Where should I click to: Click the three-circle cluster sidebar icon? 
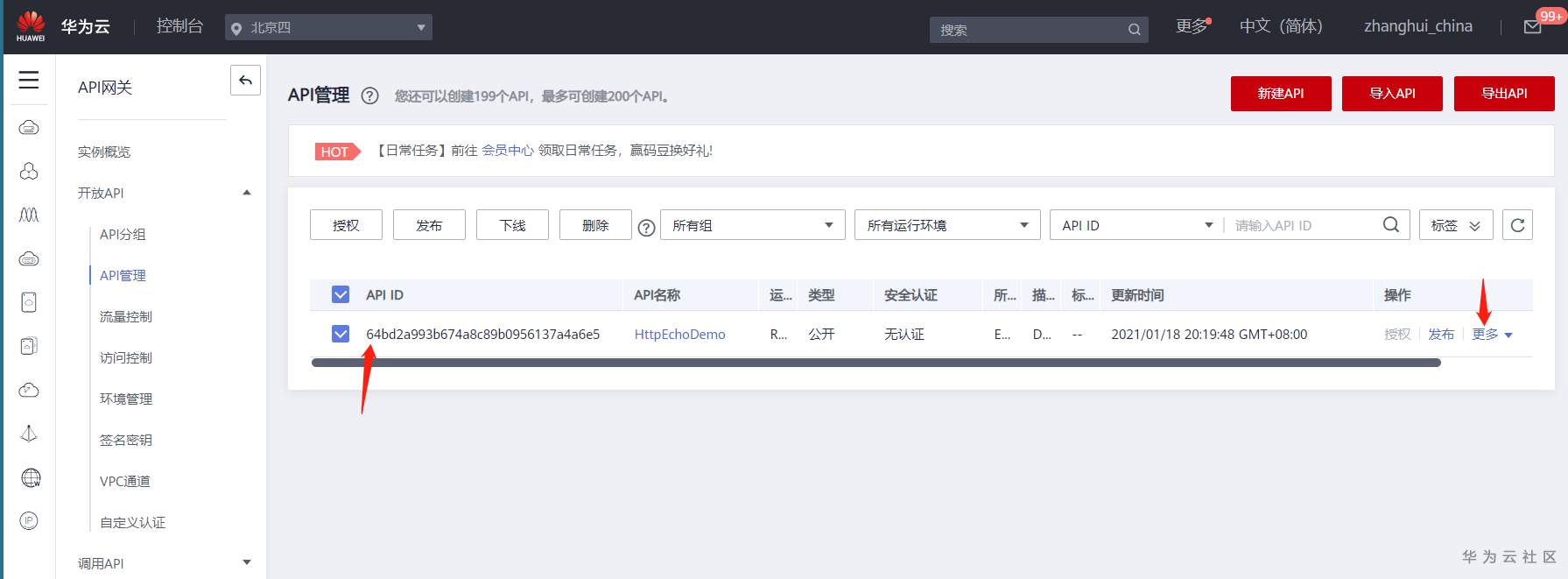click(x=29, y=171)
